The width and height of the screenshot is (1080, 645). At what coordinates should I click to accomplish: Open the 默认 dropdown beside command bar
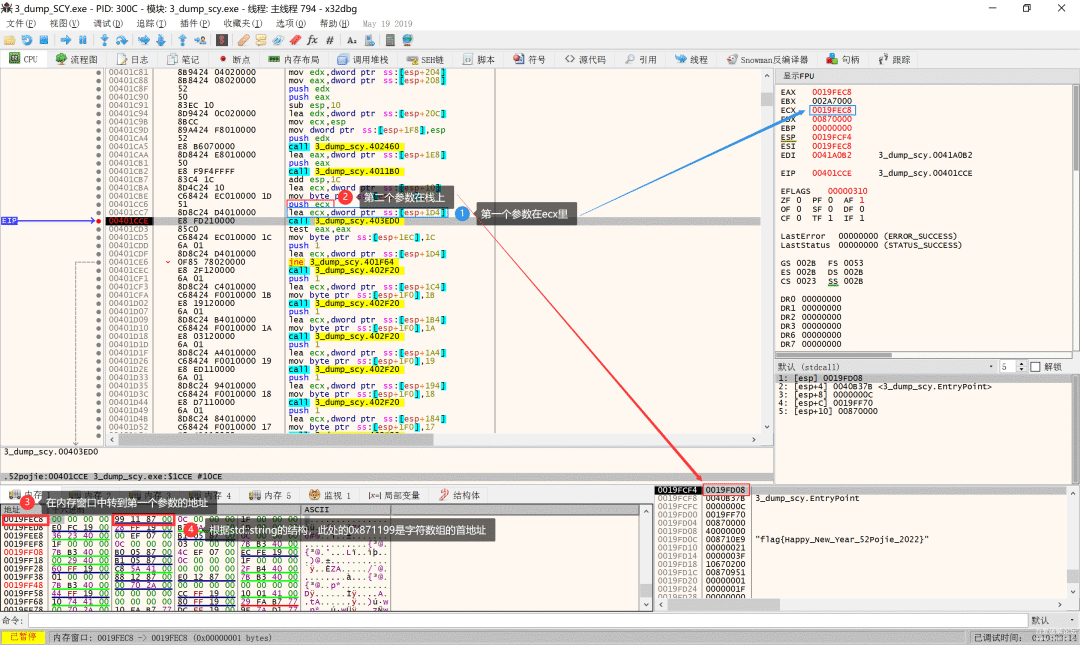click(1050, 620)
